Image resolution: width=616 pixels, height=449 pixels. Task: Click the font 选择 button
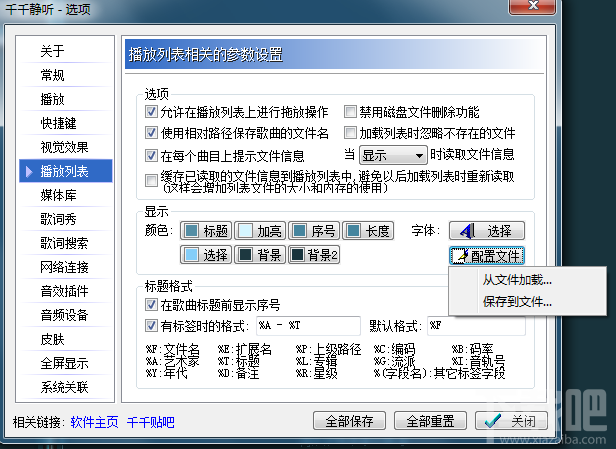tap(487, 231)
